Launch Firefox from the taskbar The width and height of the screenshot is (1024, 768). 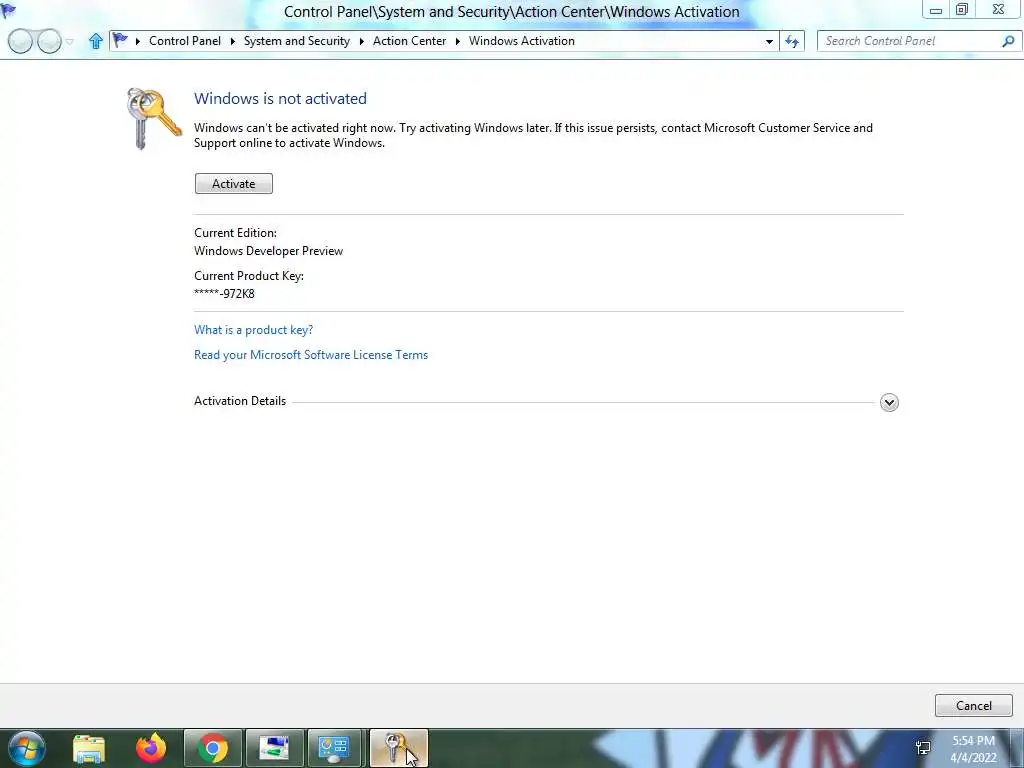(151, 748)
